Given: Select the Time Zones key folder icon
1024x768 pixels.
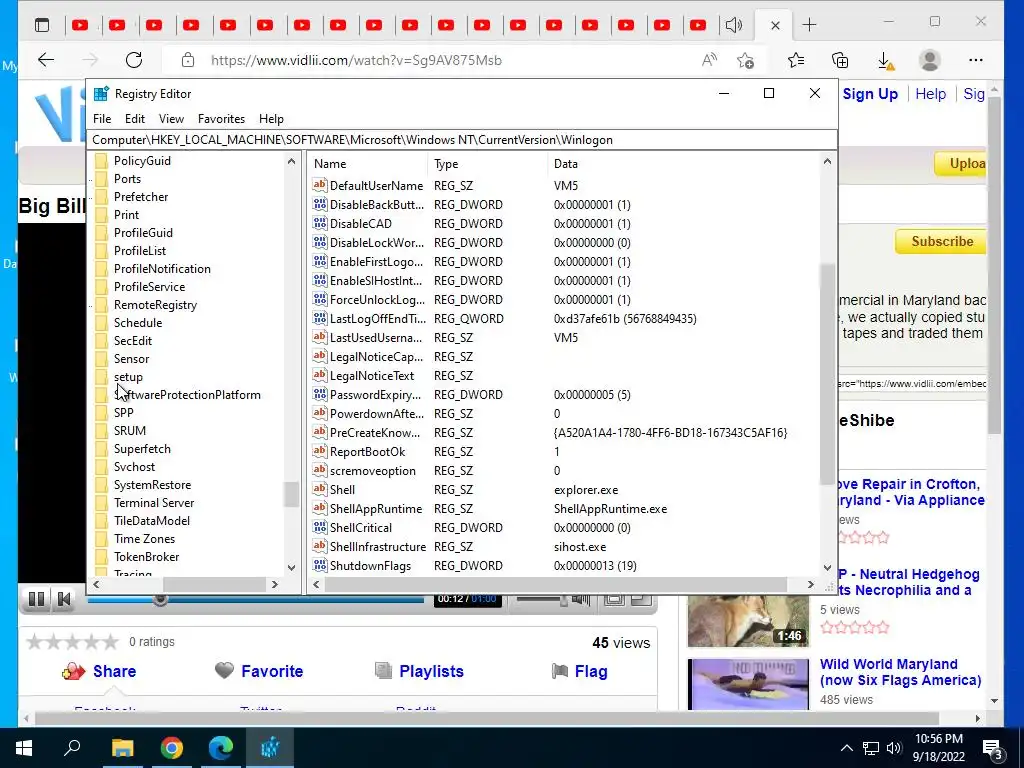Looking at the screenshot, I should (x=101, y=539).
